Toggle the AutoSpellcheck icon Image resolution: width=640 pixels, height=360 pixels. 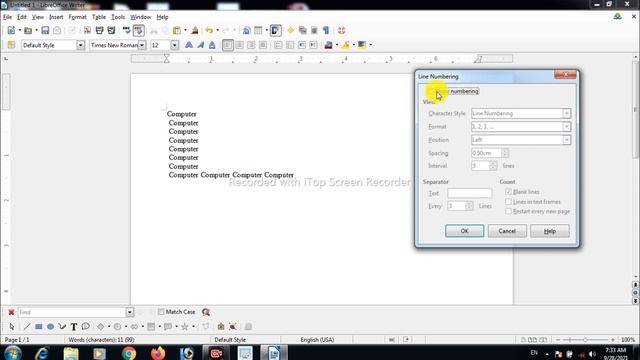139,31
